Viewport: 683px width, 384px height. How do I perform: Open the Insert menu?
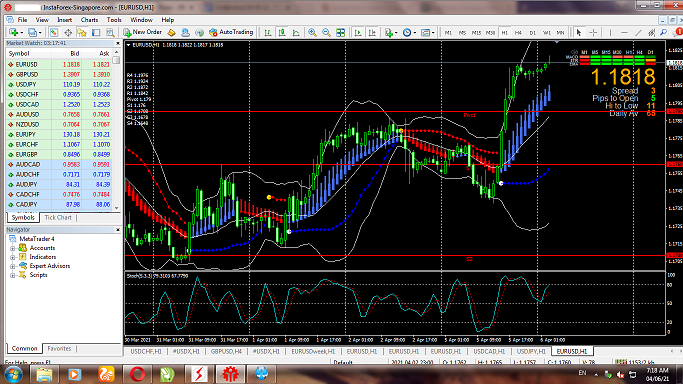64,20
